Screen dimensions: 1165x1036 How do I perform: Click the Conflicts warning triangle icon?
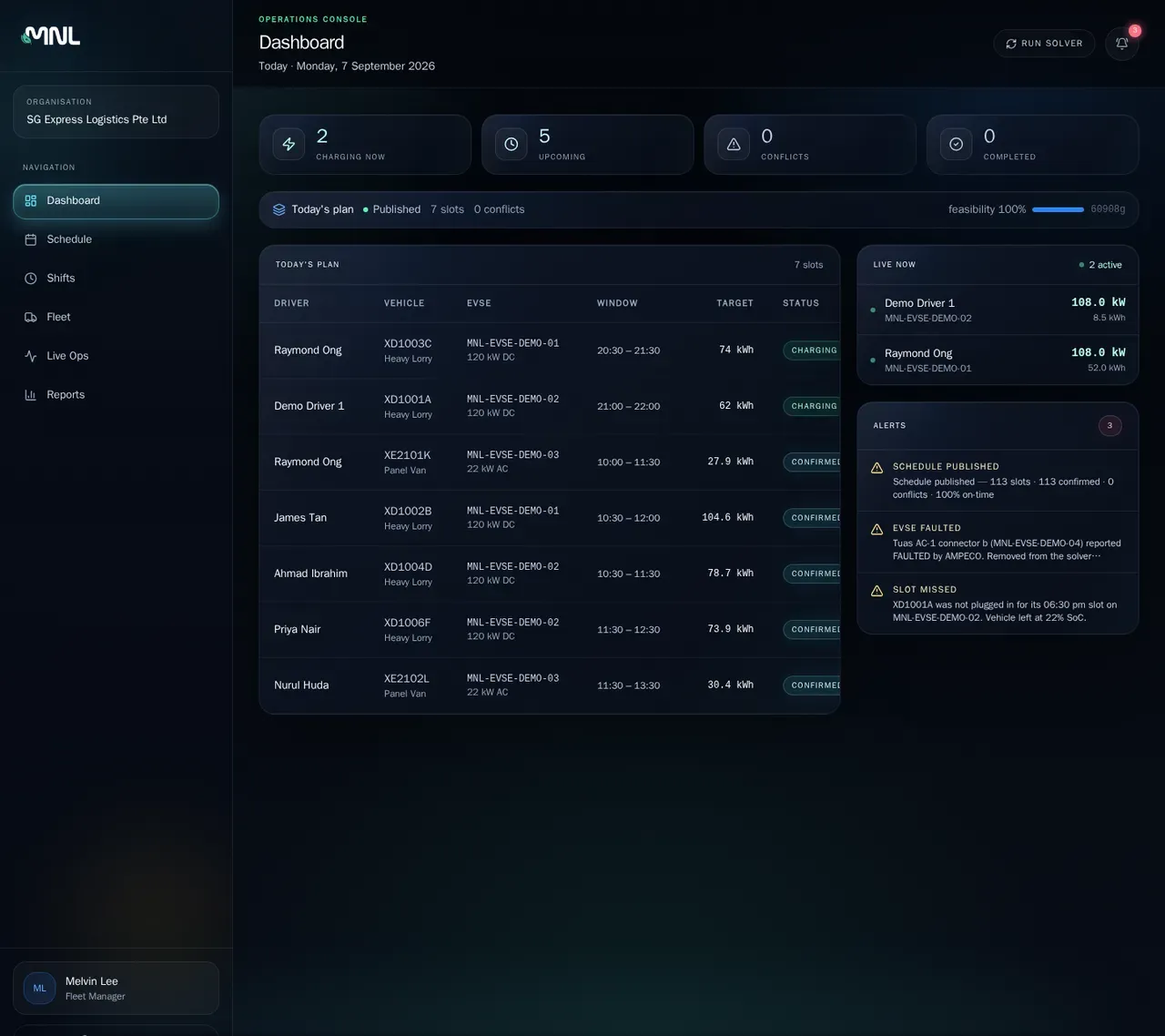(x=734, y=144)
